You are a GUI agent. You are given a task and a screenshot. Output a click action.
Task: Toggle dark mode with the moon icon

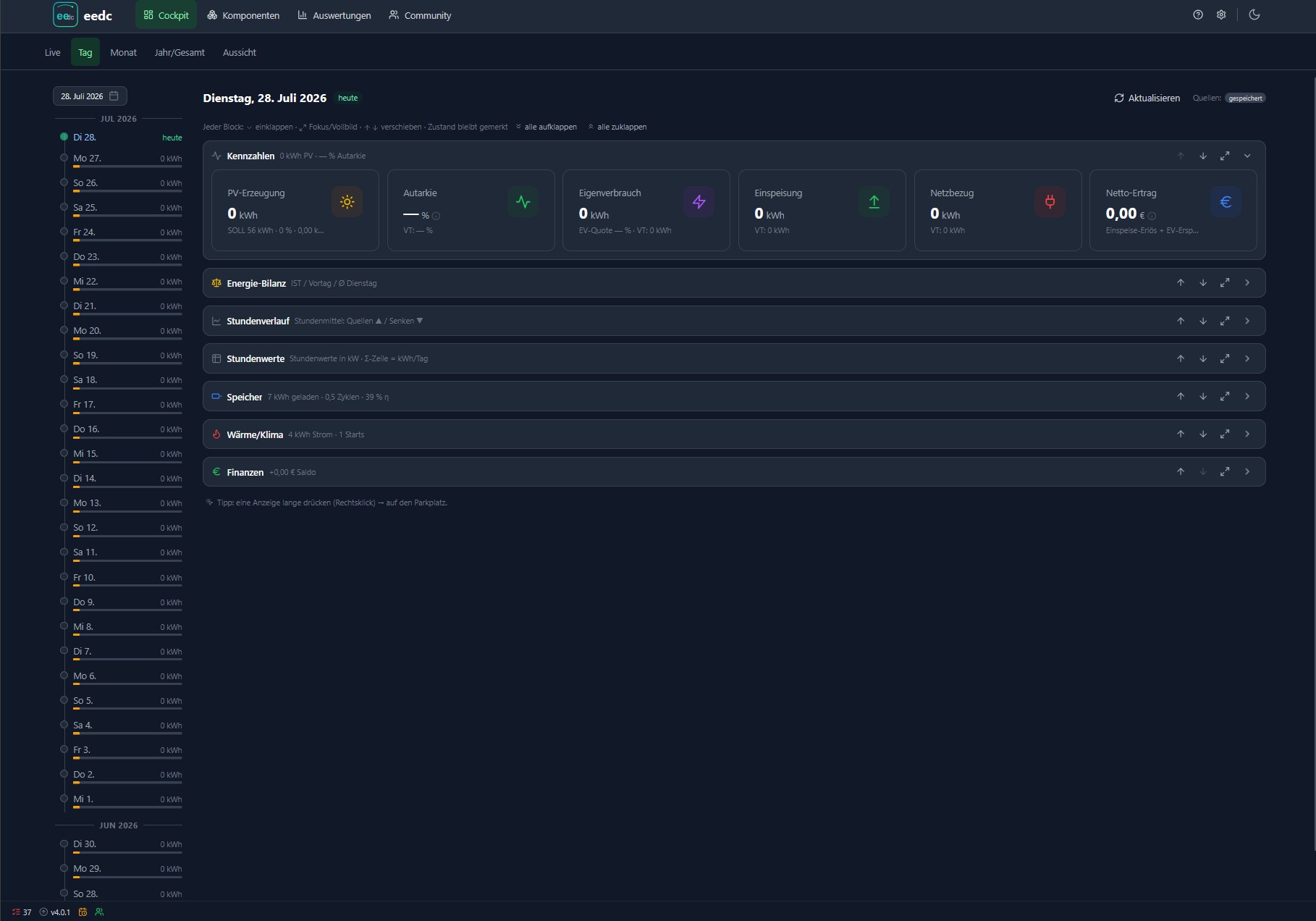(1254, 14)
